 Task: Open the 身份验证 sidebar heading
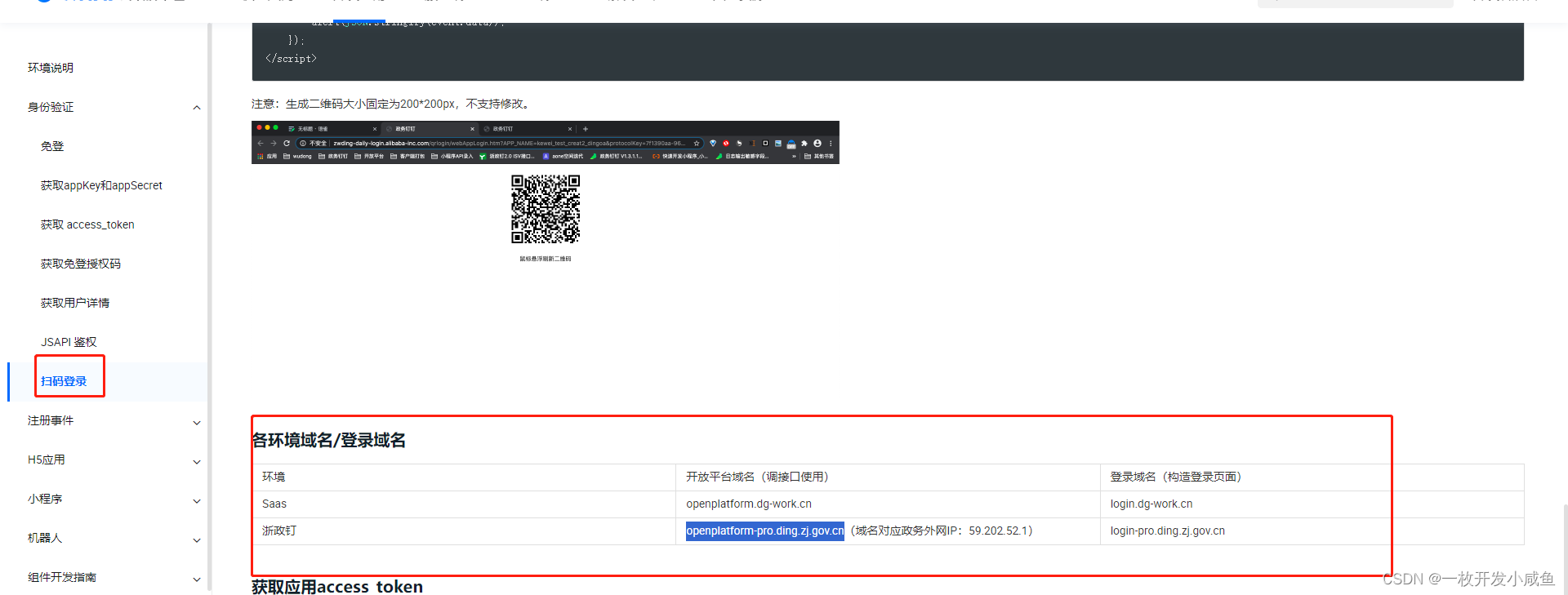[x=51, y=107]
